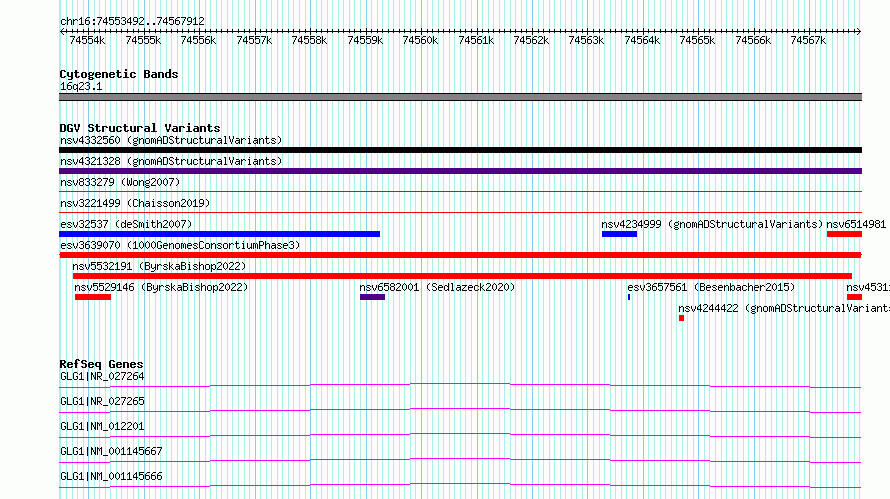Open variant nsv4234999 gnomAD label
Image resolution: width=890 pixels, height=499 pixels.
click(x=712, y=224)
